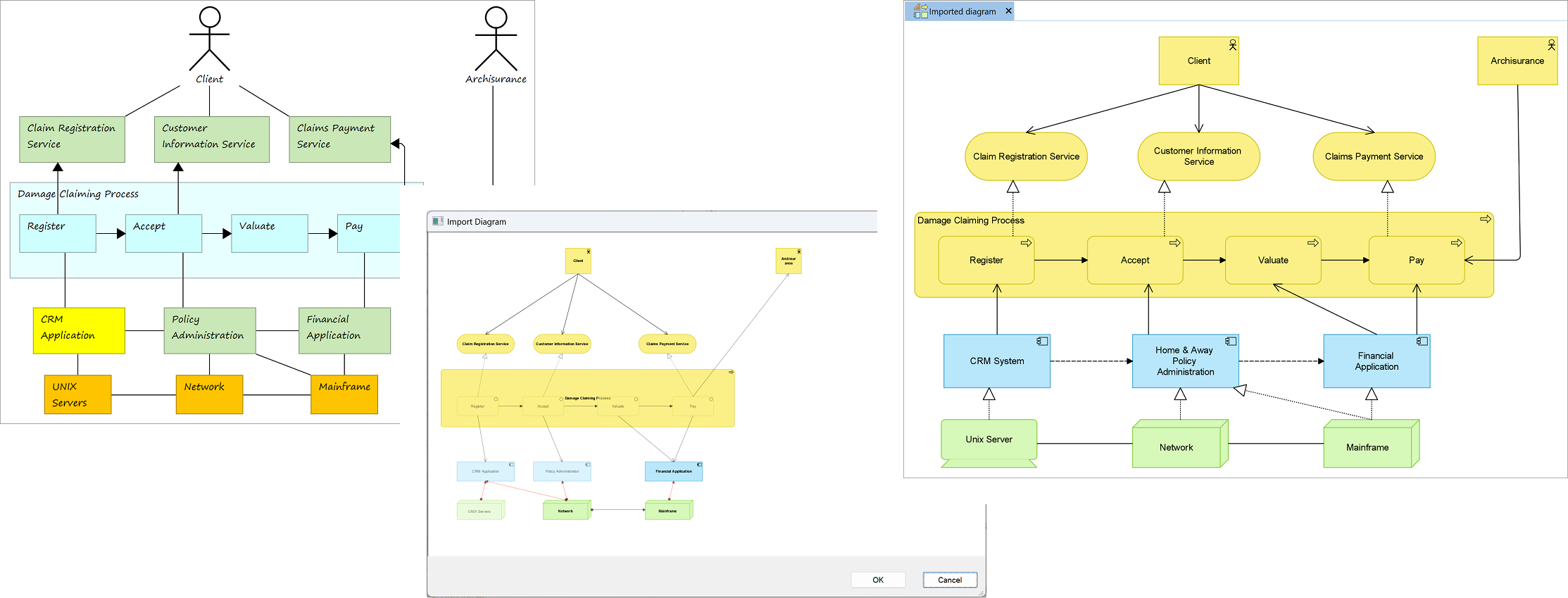Close the Imported diagram tab
This screenshot has width=1568, height=598.
pyautogui.click(x=1008, y=11)
